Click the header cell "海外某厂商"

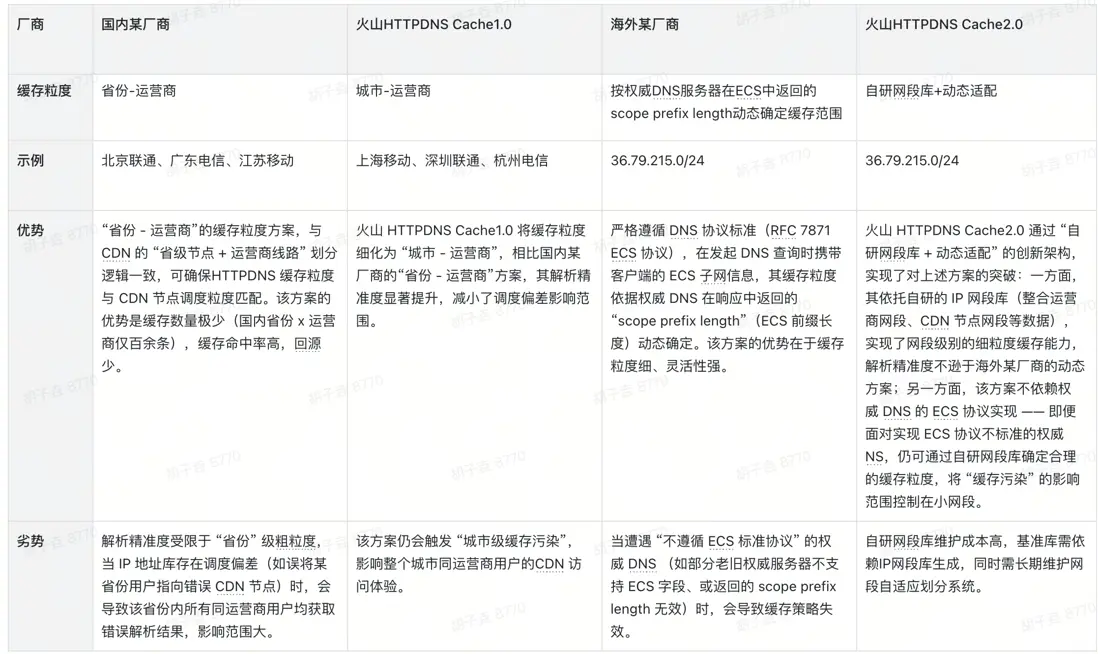tap(644, 25)
